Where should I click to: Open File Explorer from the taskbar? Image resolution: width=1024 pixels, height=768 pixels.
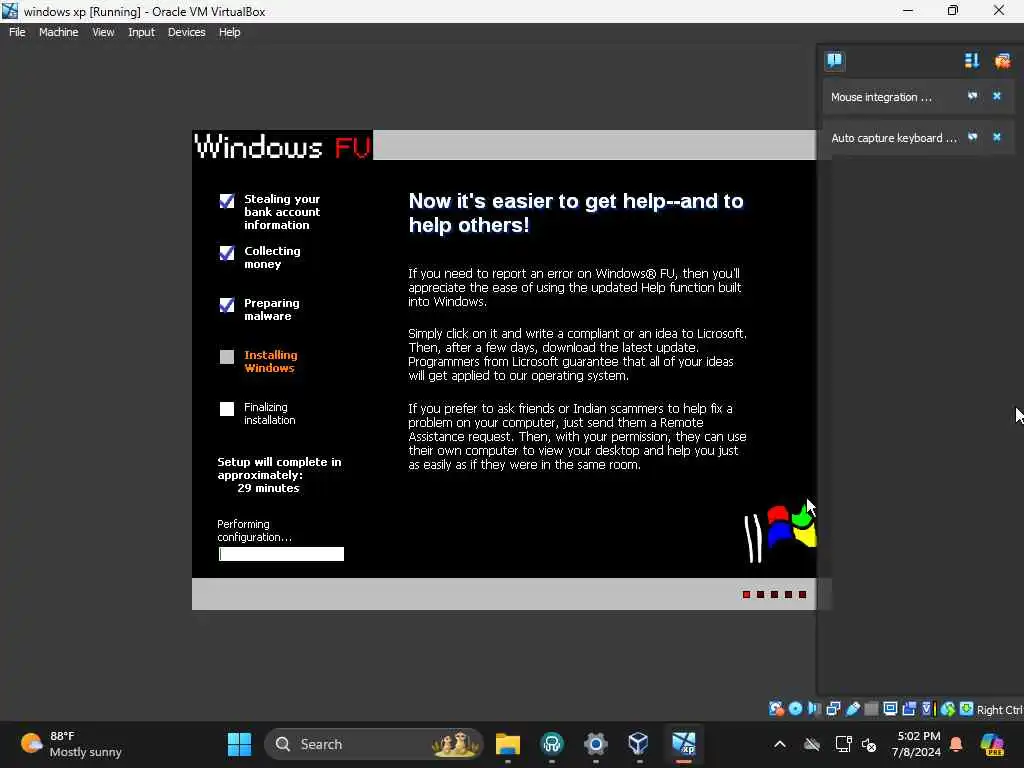pos(507,744)
